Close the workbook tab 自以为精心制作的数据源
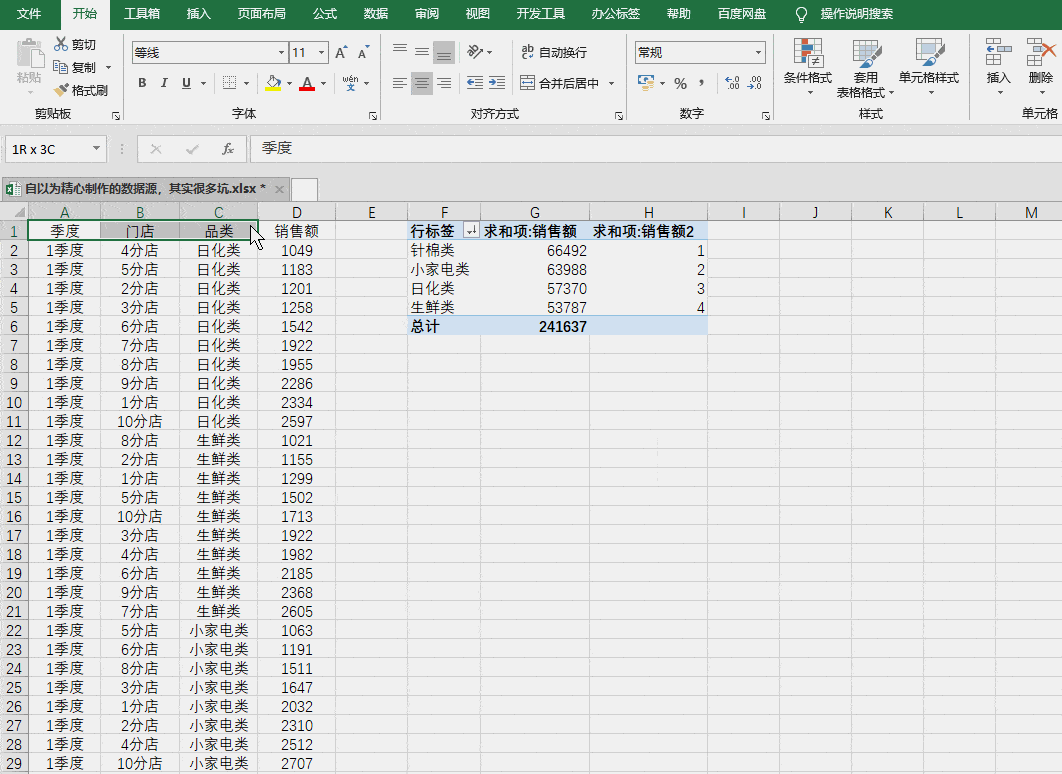This screenshot has height=774, width=1062. click(x=279, y=189)
